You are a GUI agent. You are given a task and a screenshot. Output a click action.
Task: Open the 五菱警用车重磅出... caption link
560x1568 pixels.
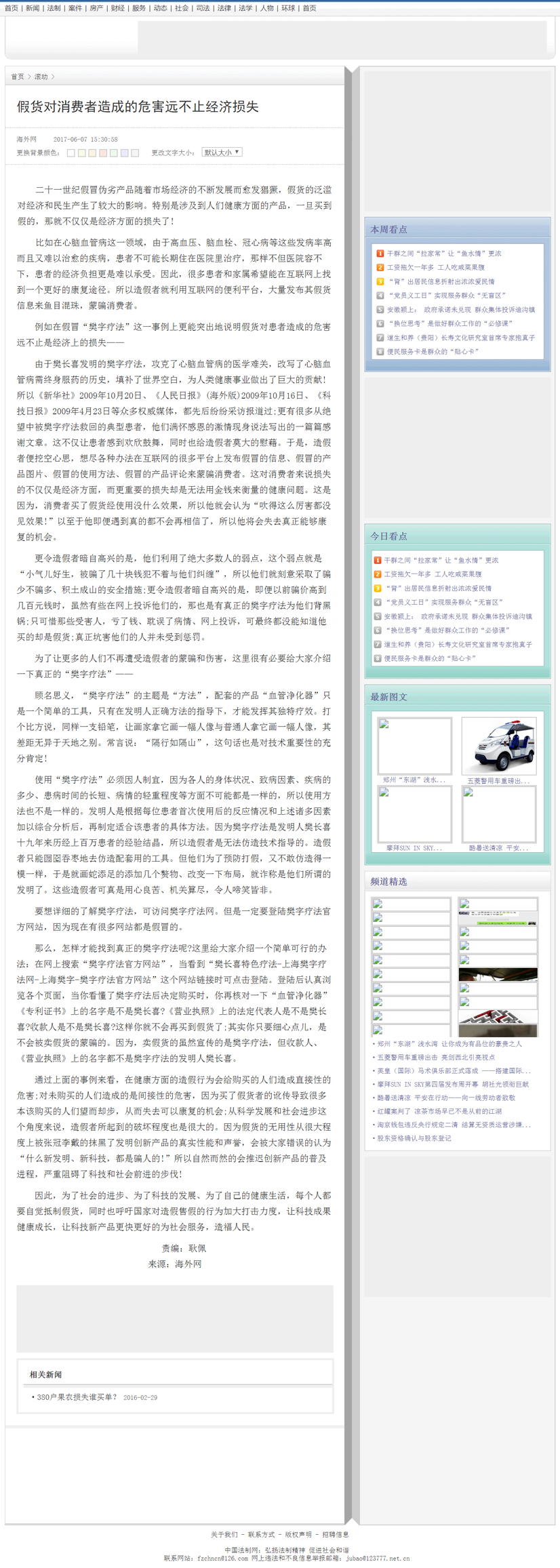click(499, 781)
